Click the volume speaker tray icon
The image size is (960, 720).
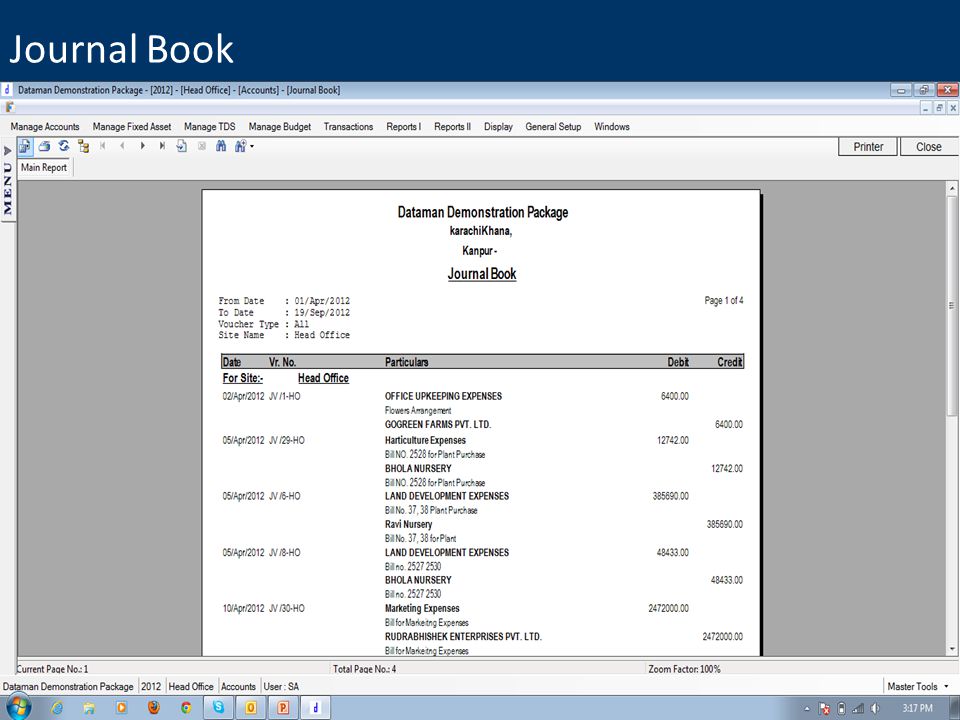pyautogui.click(x=875, y=708)
